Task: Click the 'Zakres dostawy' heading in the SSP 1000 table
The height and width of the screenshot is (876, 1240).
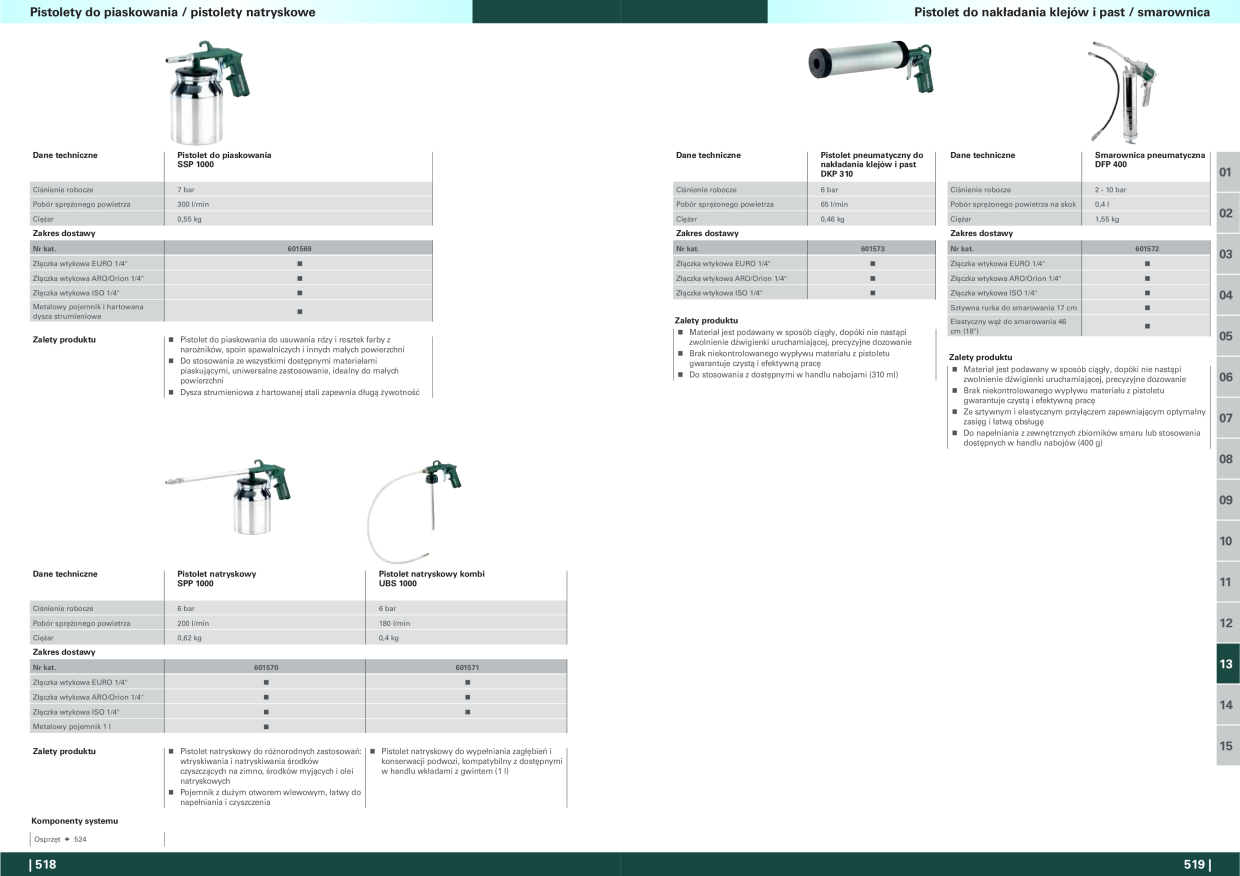Action: [64, 233]
